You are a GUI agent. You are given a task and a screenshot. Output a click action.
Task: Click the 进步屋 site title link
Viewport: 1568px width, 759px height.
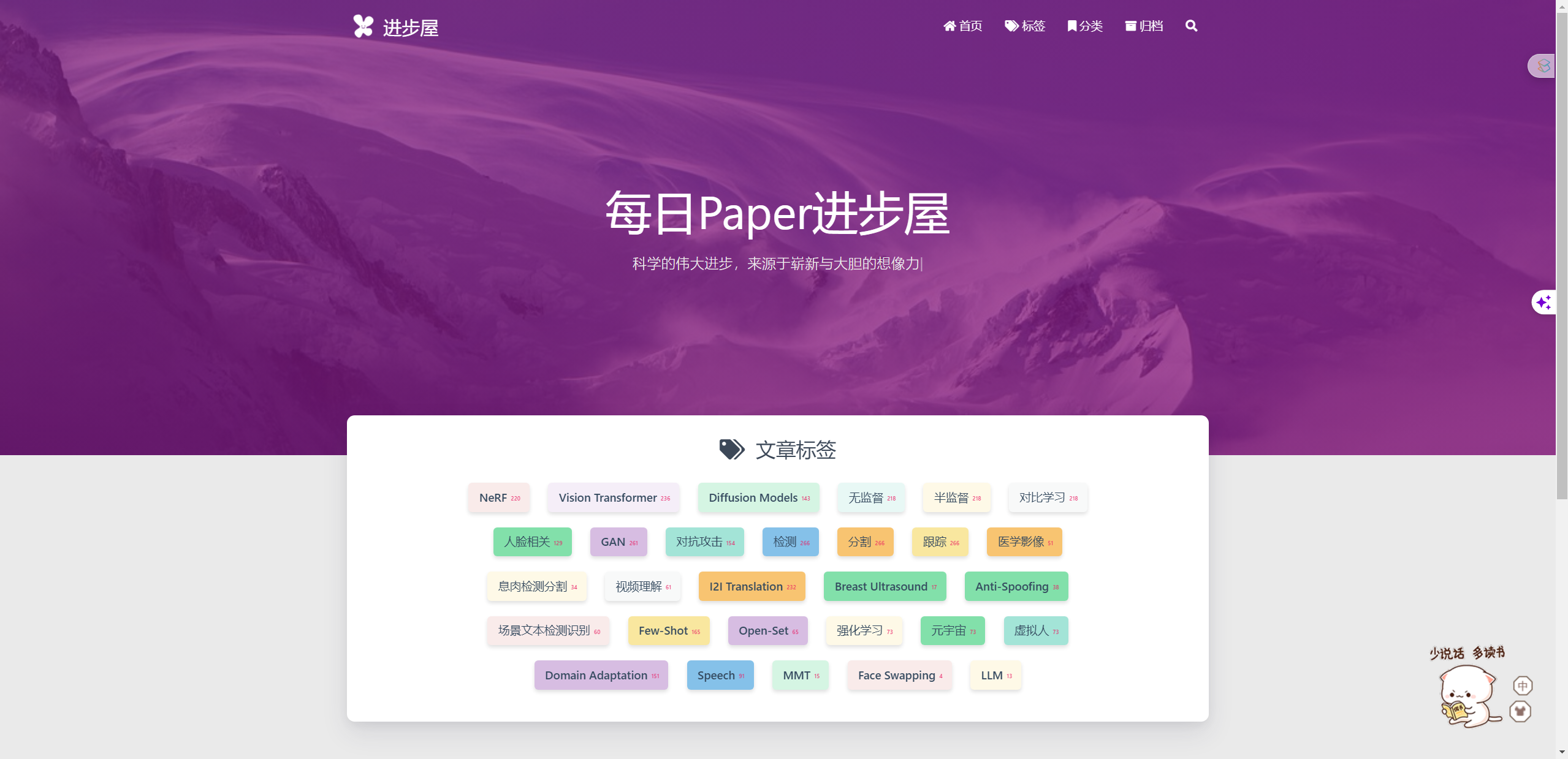pyautogui.click(x=411, y=28)
